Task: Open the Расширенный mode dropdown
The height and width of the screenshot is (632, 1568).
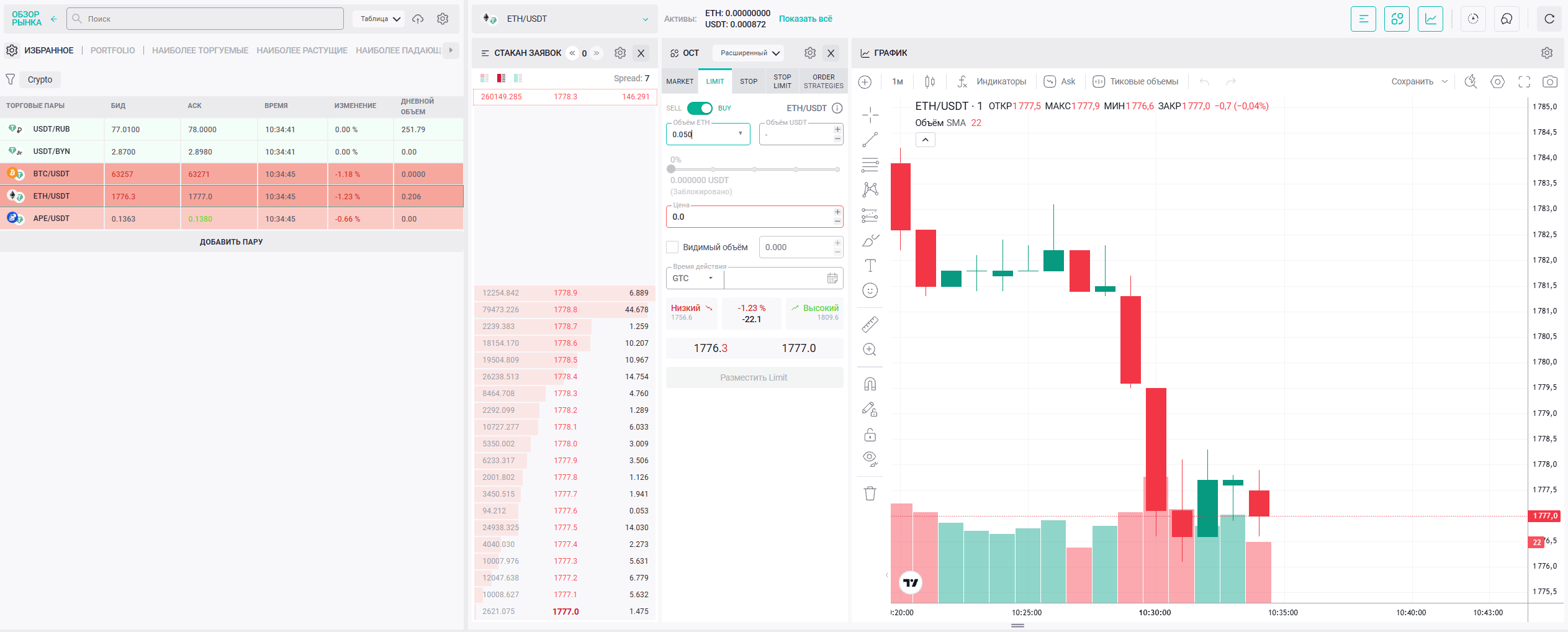Action: (749, 53)
